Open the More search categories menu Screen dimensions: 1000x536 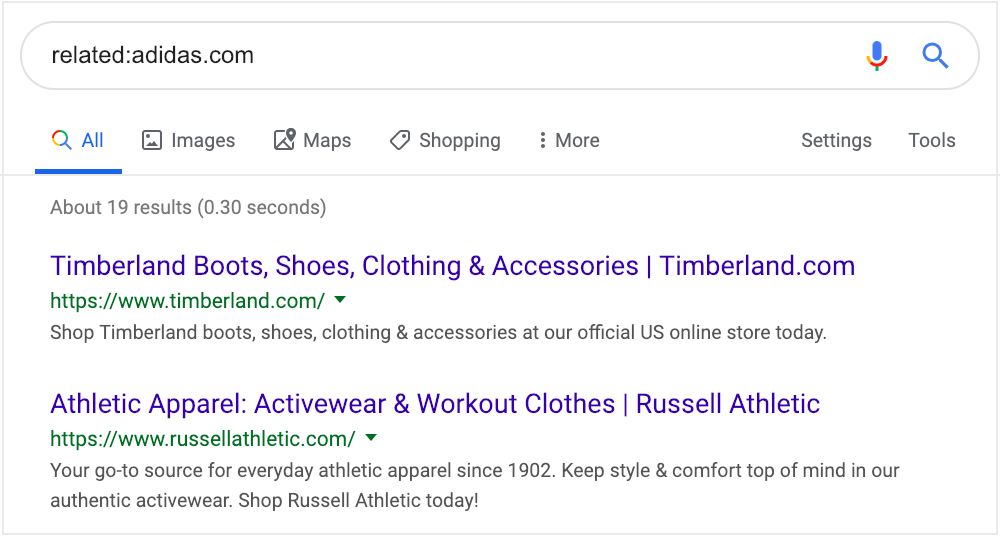click(x=569, y=140)
